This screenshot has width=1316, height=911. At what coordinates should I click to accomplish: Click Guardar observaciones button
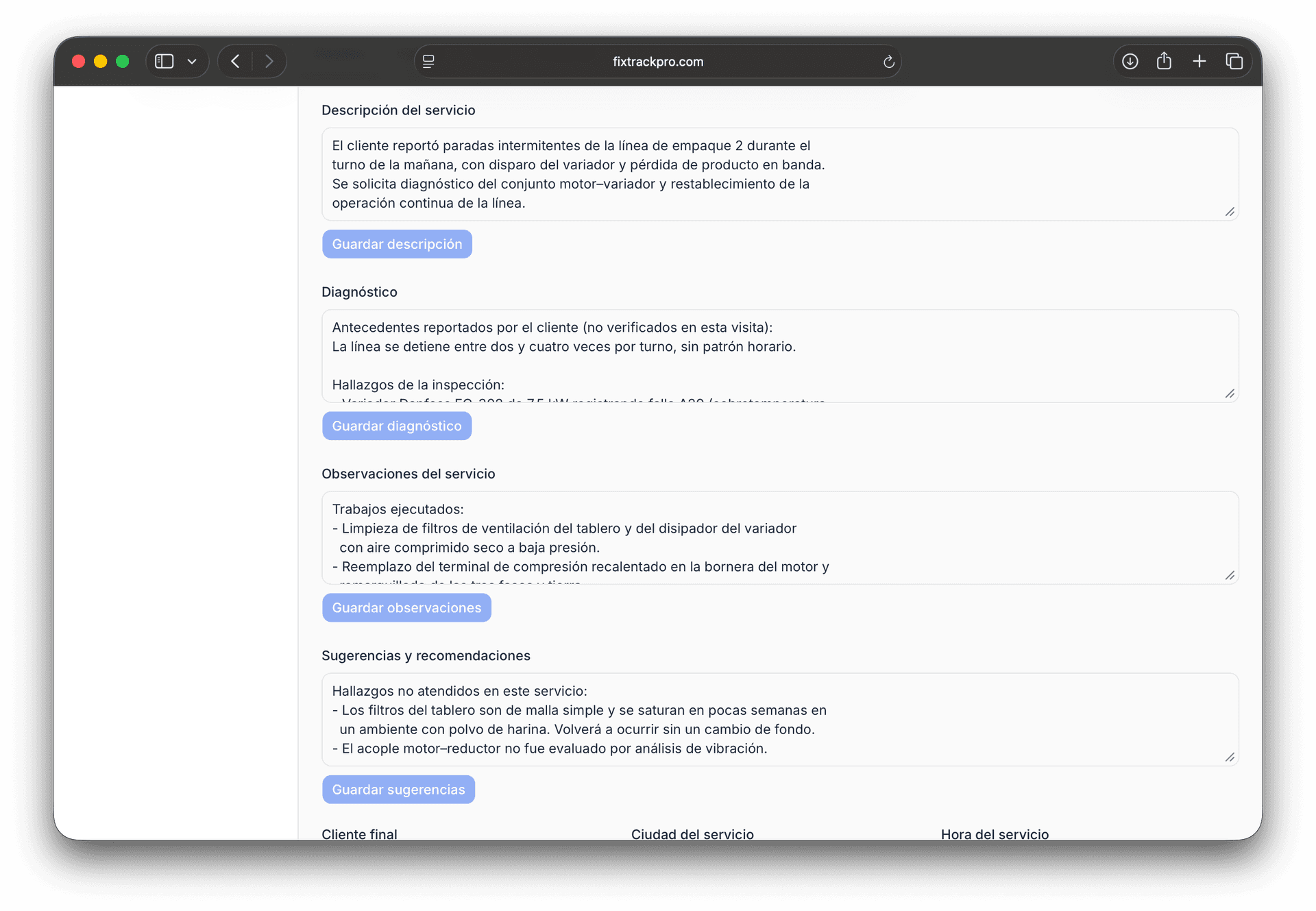click(x=406, y=607)
